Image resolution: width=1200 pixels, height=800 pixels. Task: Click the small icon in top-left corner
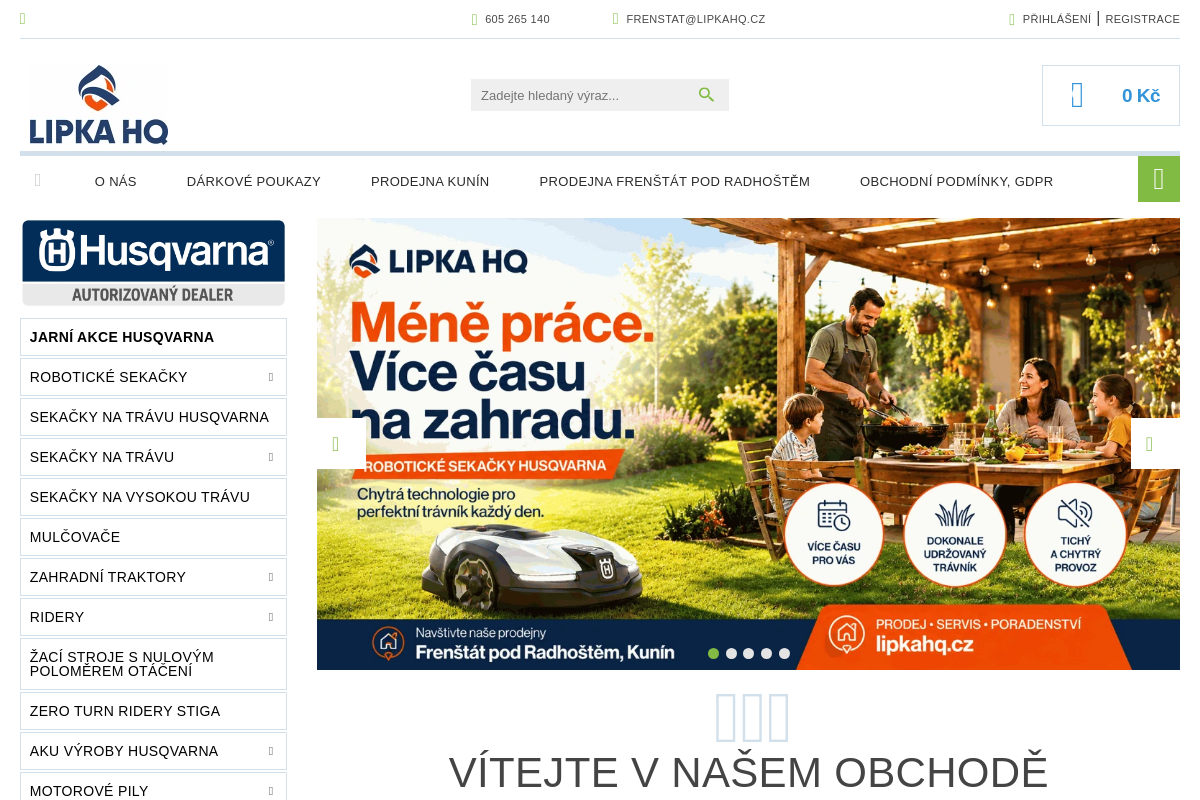(23, 19)
